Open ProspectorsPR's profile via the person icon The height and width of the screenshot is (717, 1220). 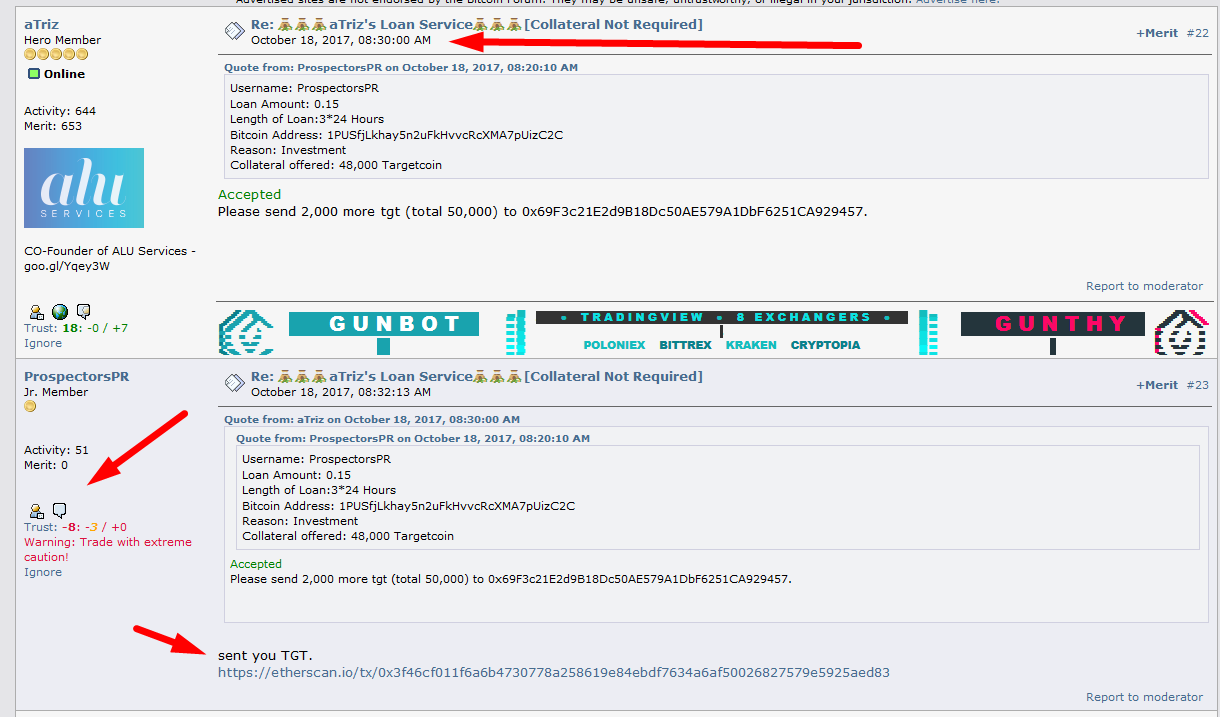(36, 511)
